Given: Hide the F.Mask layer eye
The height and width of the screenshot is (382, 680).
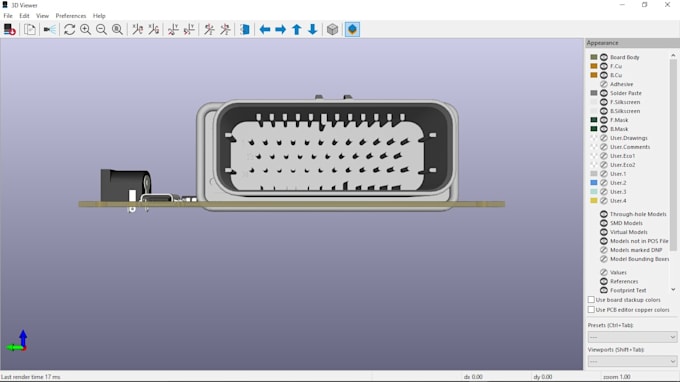Looking at the screenshot, I should tap(604, 120).
